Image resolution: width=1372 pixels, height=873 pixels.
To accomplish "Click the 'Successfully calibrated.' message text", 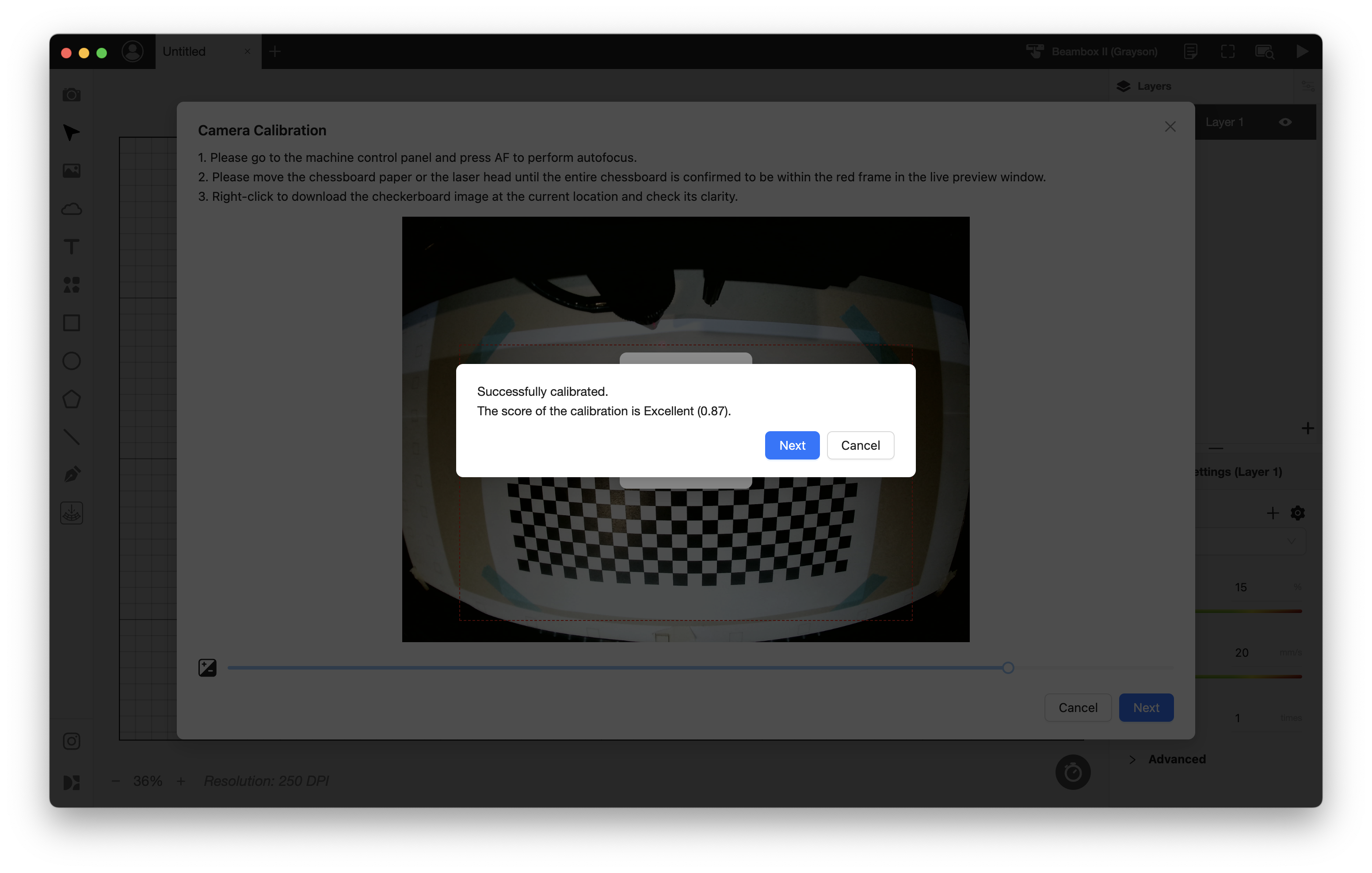I will coord(542,391).
